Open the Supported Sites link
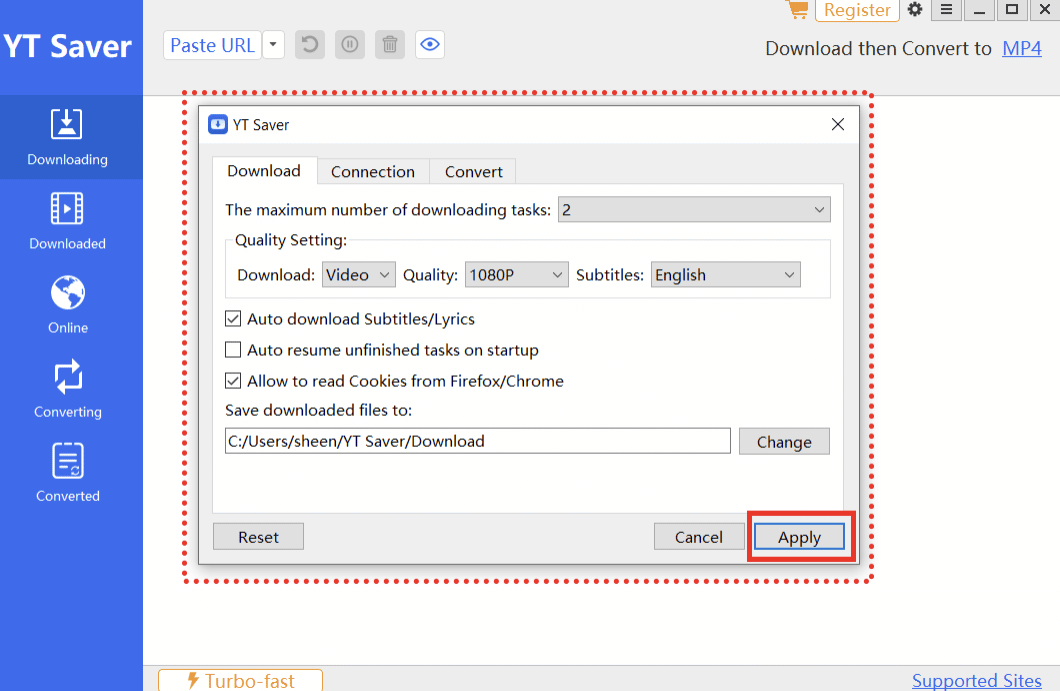 coord(977,680)
